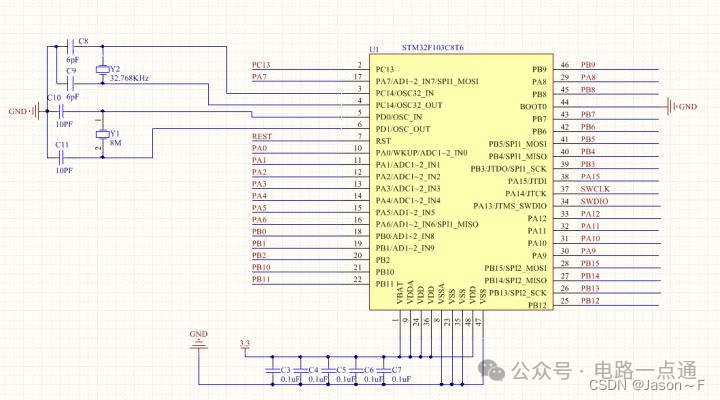Select the C8 capacitor symbol
The image size is (720, 400).
click(x=70, y=46)
